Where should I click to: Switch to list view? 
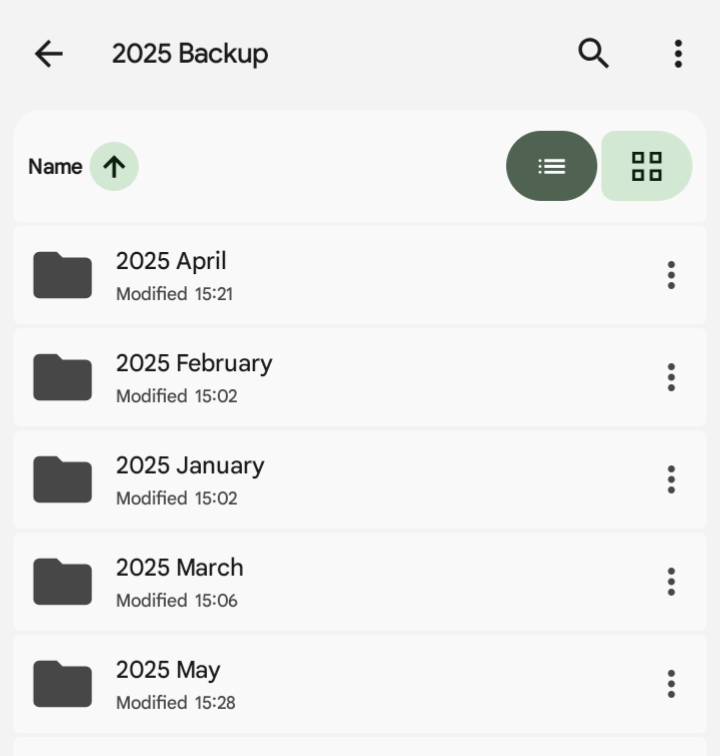pos(551,166)
